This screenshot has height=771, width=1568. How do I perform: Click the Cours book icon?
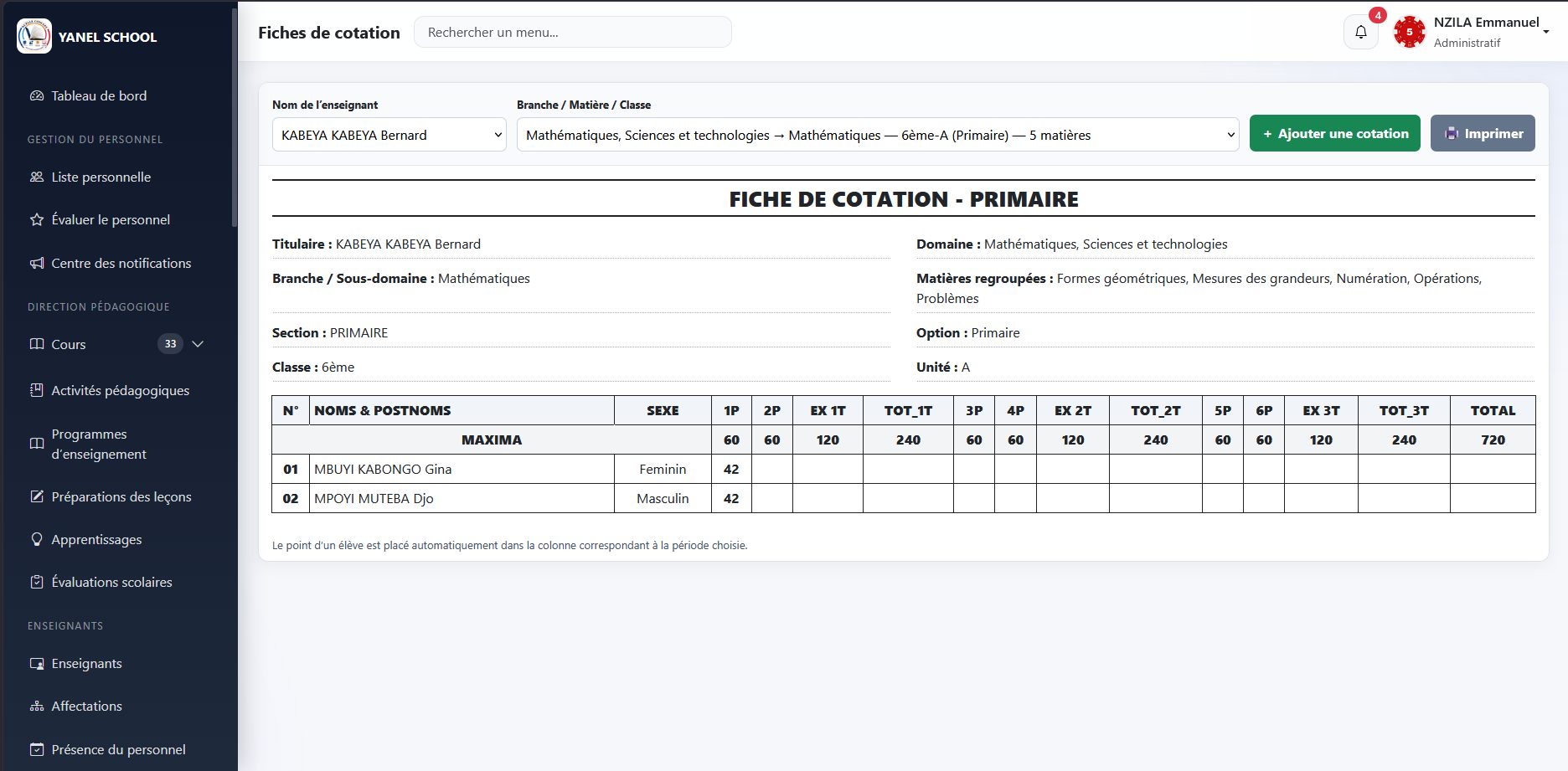click(x=37, y=344)
